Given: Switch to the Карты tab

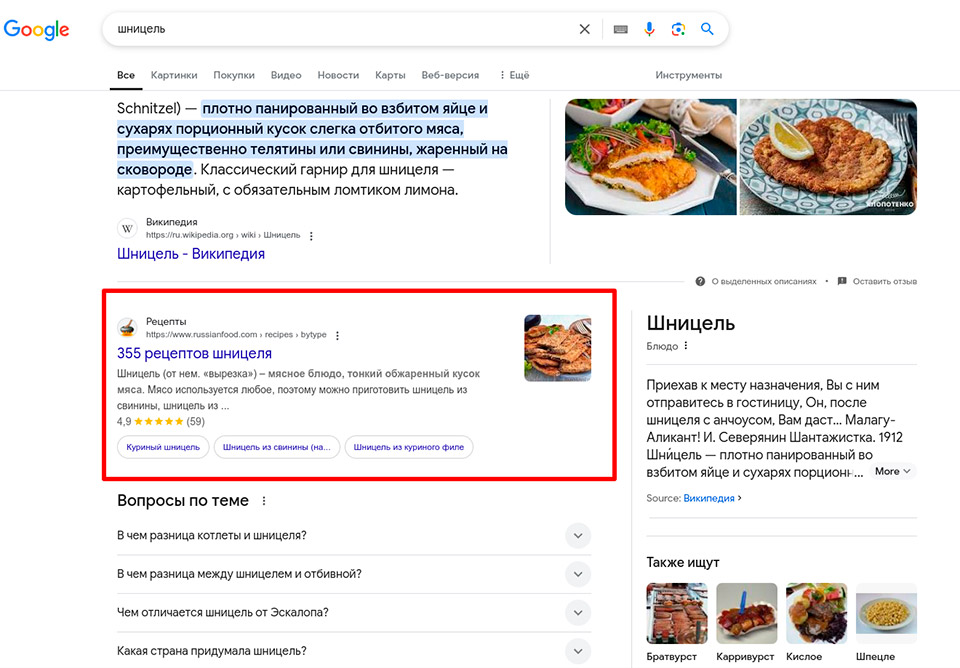Looking at the screenshot, I should pos(390,75).
